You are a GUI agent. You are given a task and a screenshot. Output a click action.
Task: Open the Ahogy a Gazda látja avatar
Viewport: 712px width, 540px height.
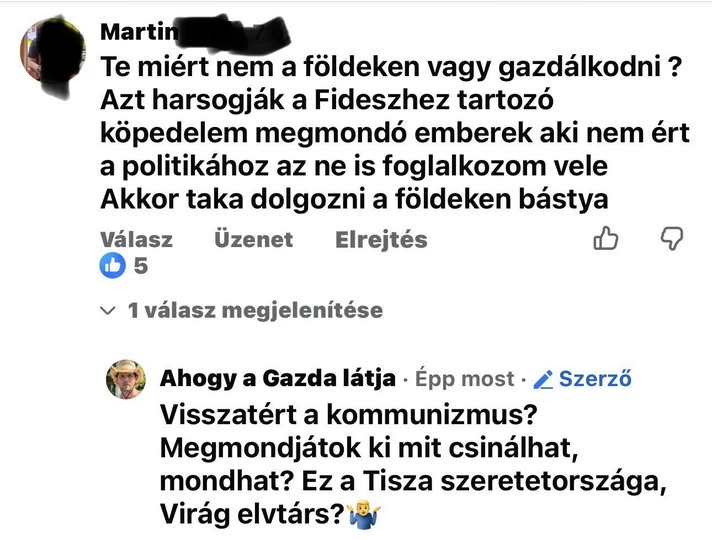pyautogui.click(x=127, y=380)
